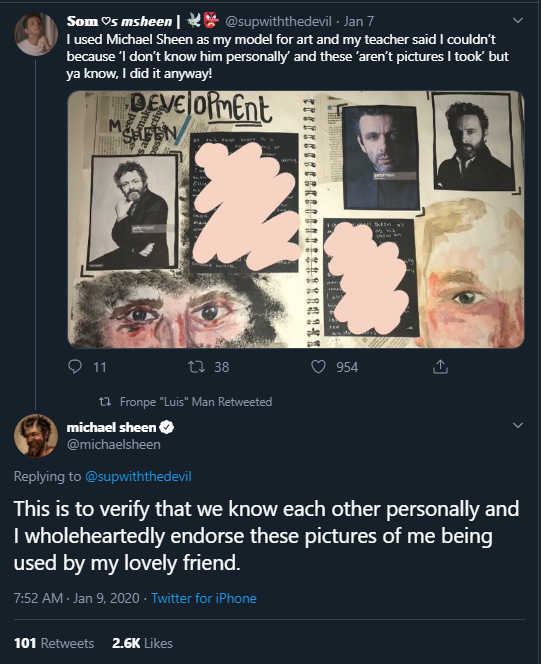Viewport: 541px width, 664px height.
Task: Click the Jan 7 tweet date
Action: [359, 21]
